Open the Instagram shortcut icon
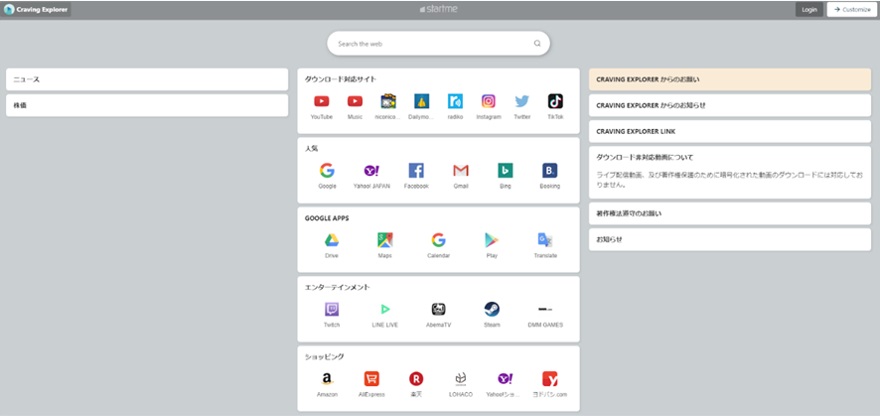The height and width of the screenshot is (416, 880). (489, 101)
